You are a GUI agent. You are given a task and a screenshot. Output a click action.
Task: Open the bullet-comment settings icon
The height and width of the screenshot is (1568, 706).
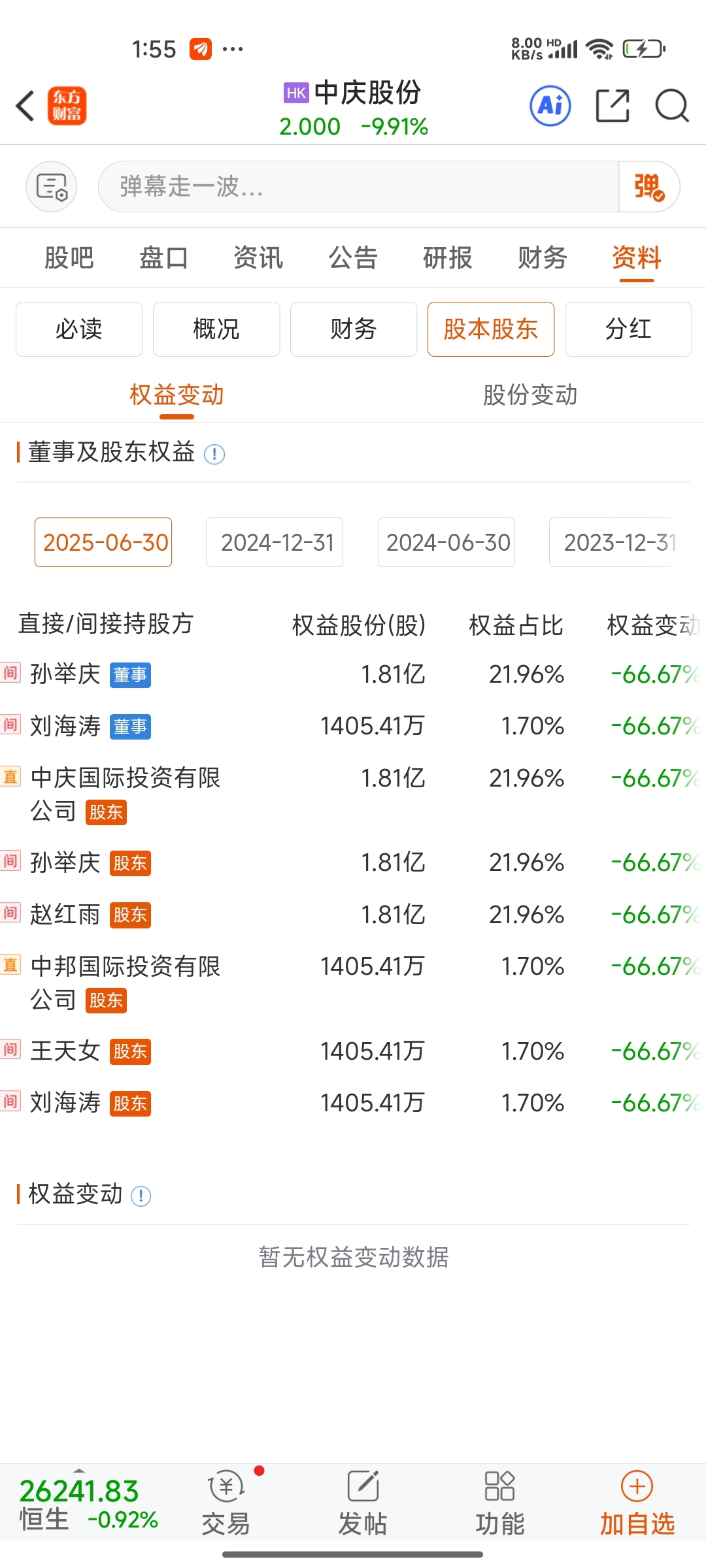tap(52, 187)
